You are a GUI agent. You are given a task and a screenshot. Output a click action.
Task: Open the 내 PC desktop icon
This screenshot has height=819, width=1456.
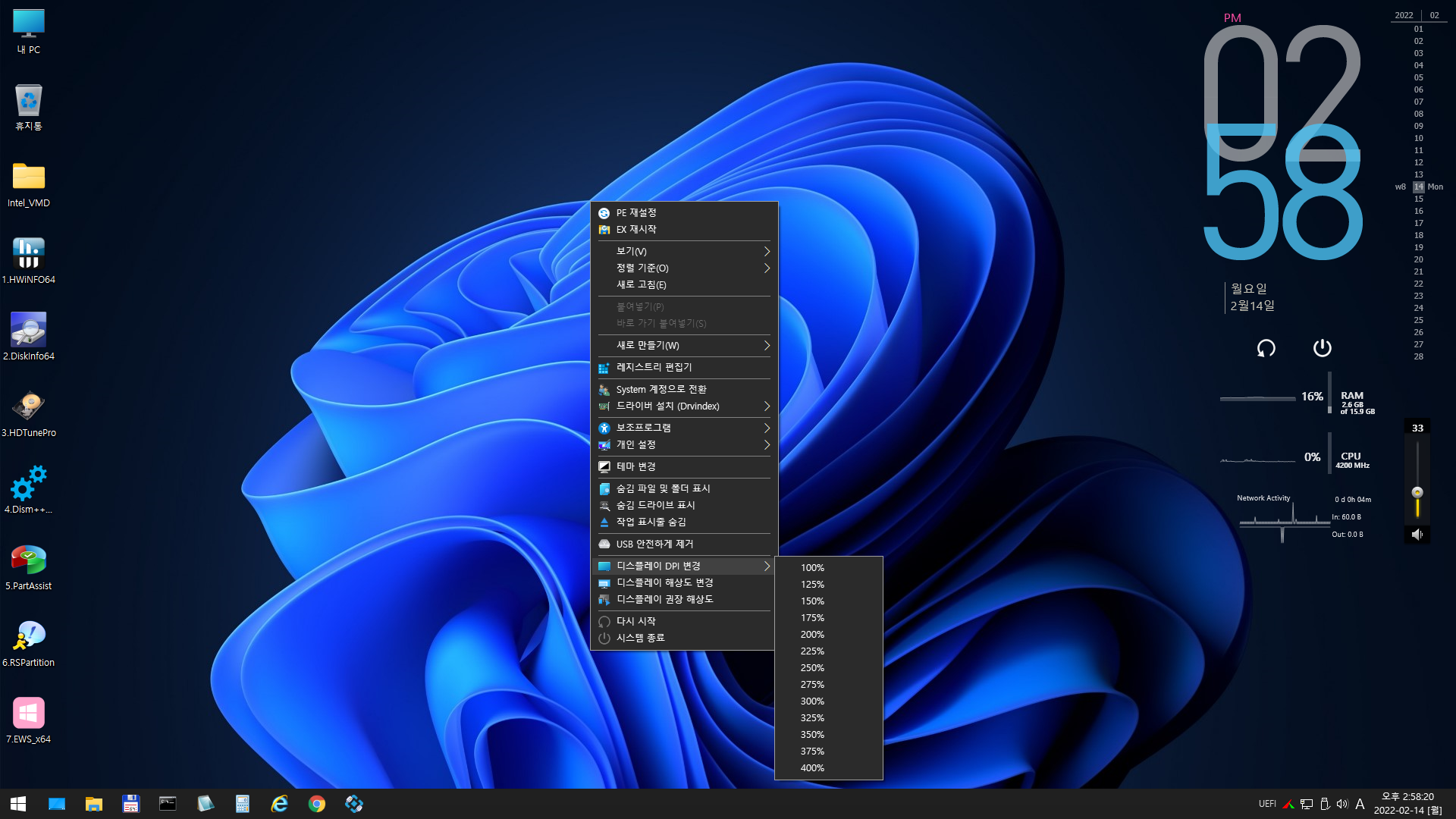click(29, 31)
